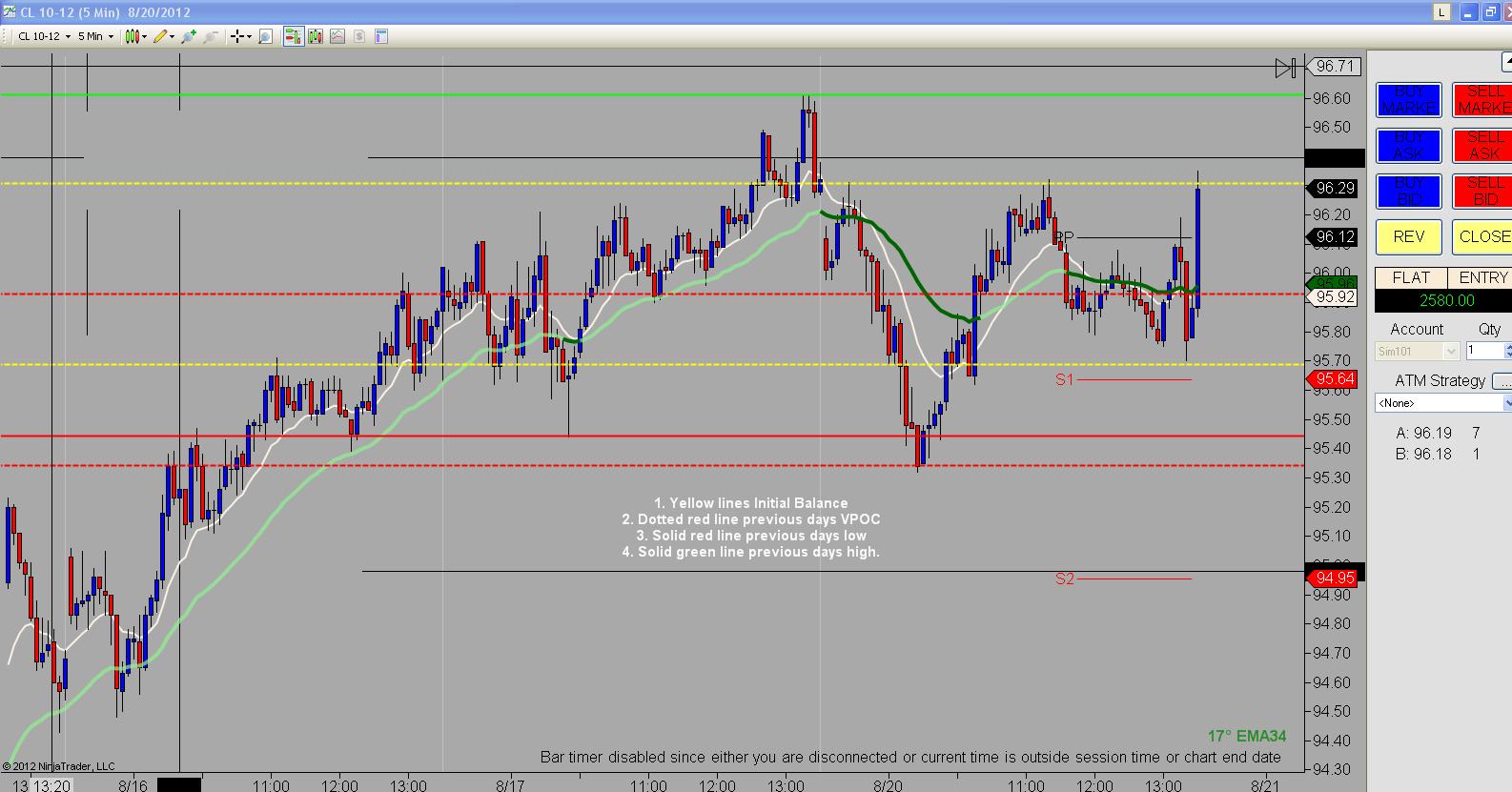Click the 96.60 price axis label
This screenshot has height=792, width=1512.
point(1331,98)
